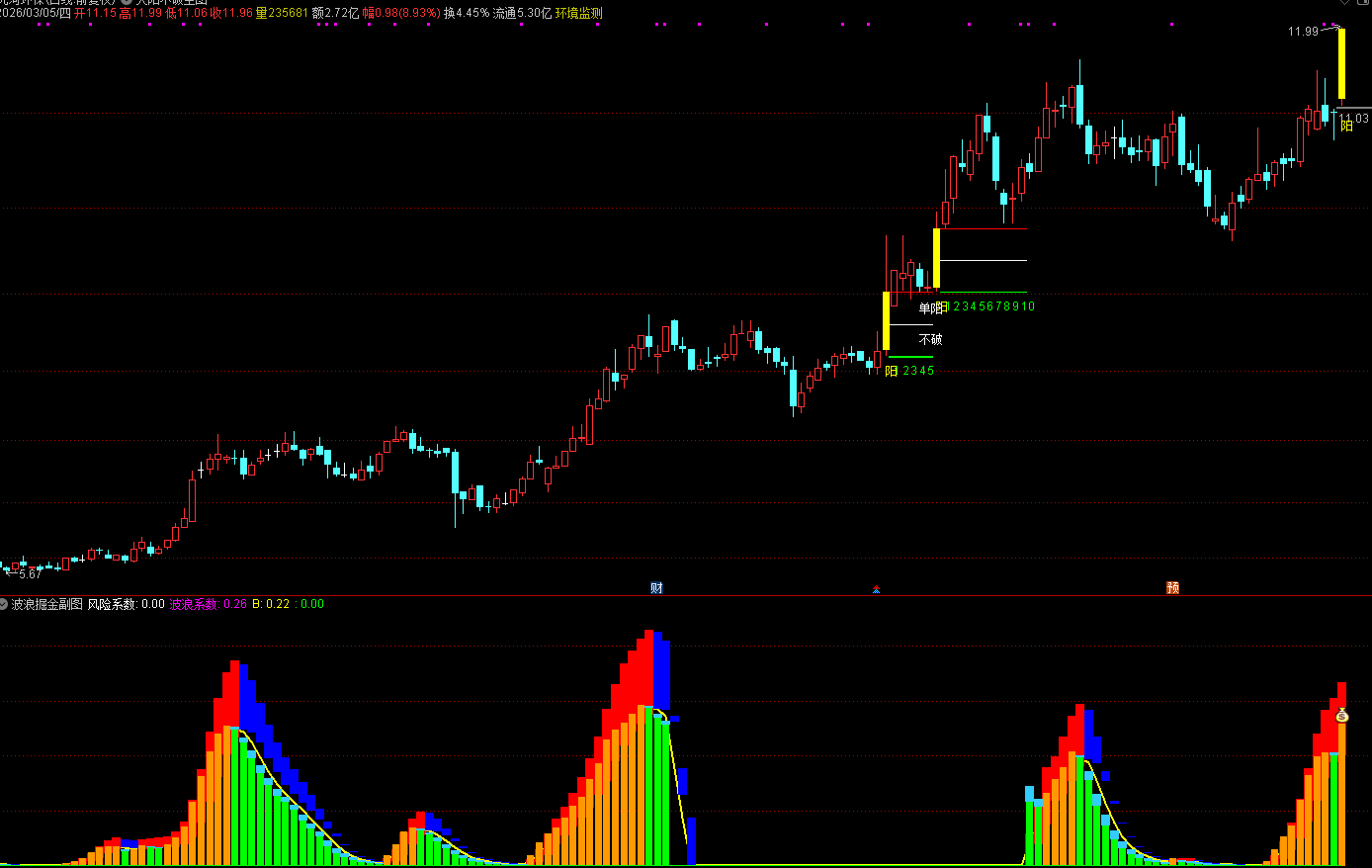Select the 波浪掘金副图 indicator name
The width and height of the screenshot is (1372, 868).
[47, 604]
